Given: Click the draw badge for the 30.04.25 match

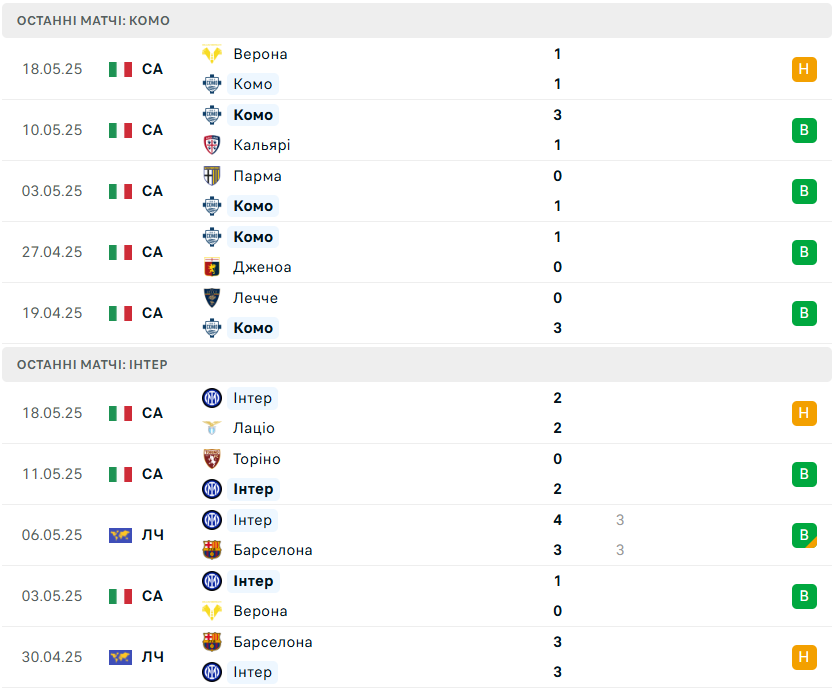Looking at the screenshot, I should coord(804,657).
